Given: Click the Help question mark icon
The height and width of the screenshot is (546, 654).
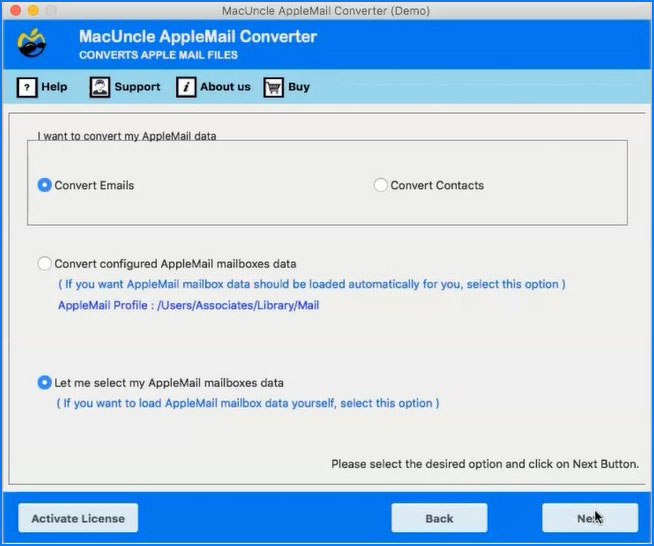Looking at the screenshot, I should pyautogui.click(x=27, y=87).
